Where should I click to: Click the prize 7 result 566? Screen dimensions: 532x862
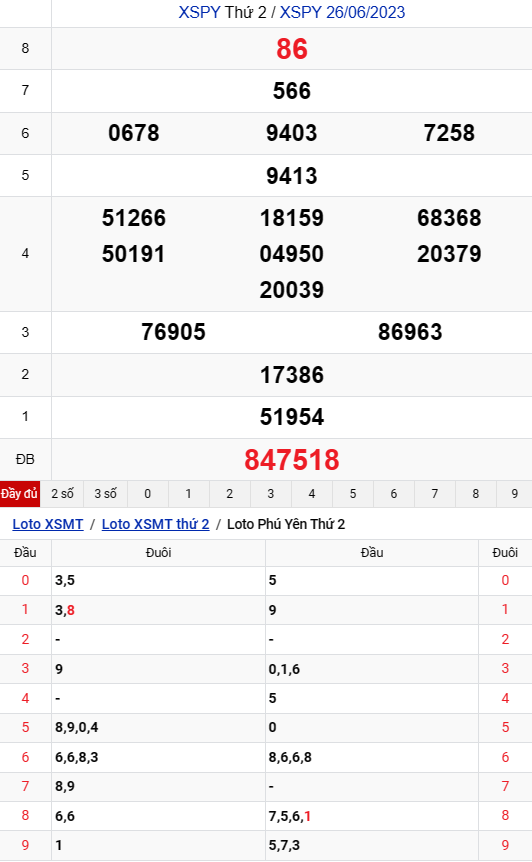(292, 91)
